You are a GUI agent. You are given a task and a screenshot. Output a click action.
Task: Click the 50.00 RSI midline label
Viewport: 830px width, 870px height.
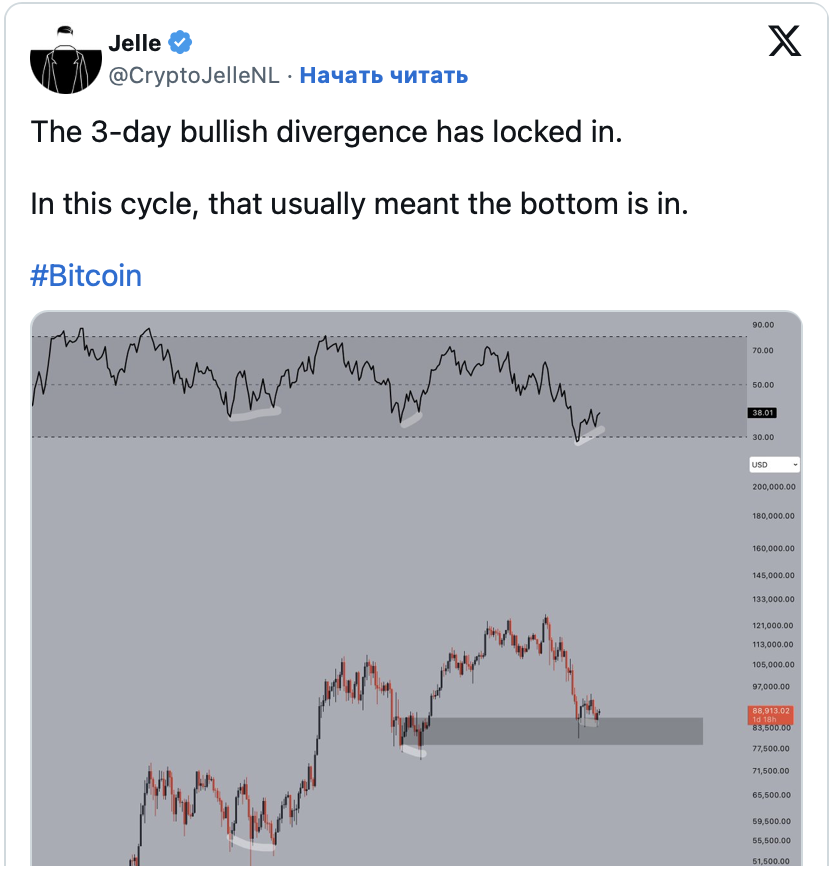tap(763, 384)
